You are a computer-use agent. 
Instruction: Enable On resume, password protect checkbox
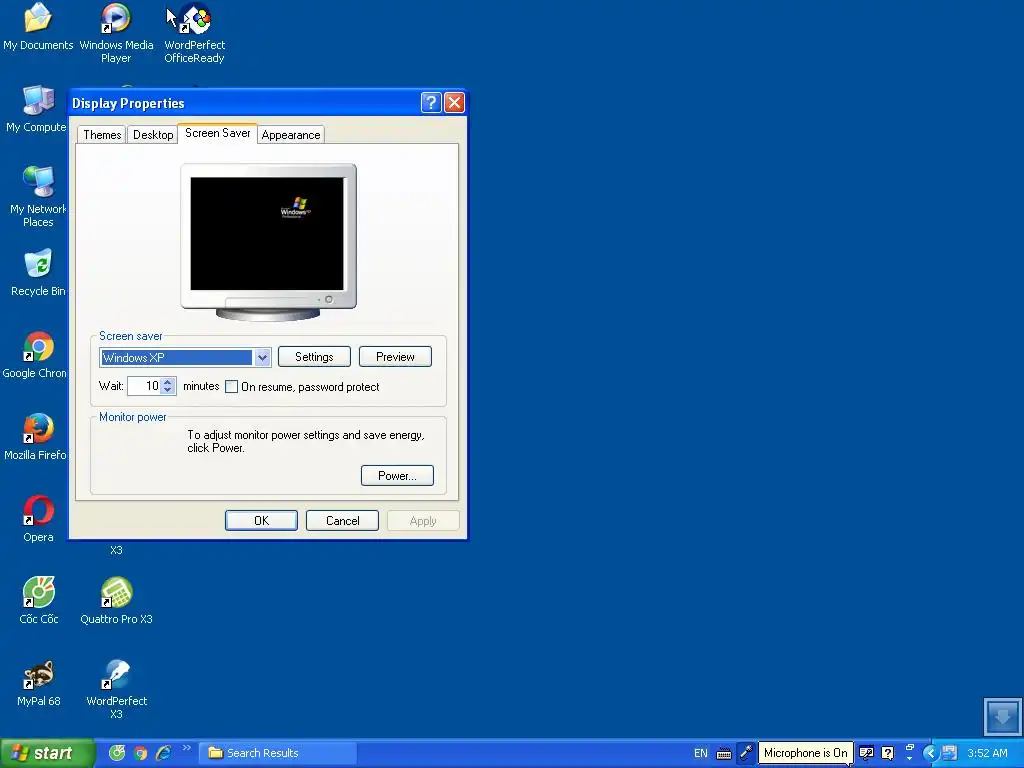tap(231, 387)
